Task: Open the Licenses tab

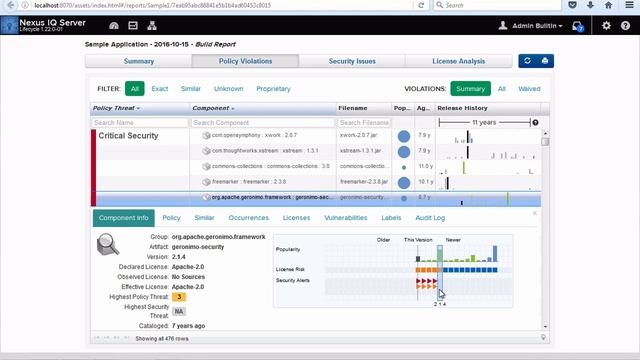Action: [x=296, y=218]
